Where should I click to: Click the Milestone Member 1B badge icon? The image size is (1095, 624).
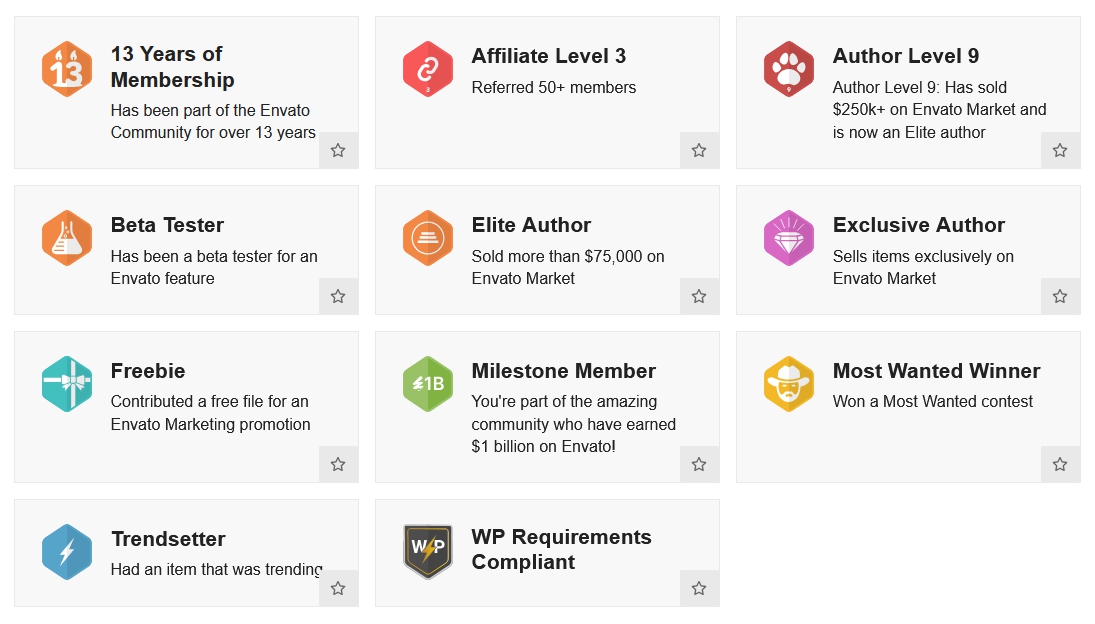[x=428, y=384]
